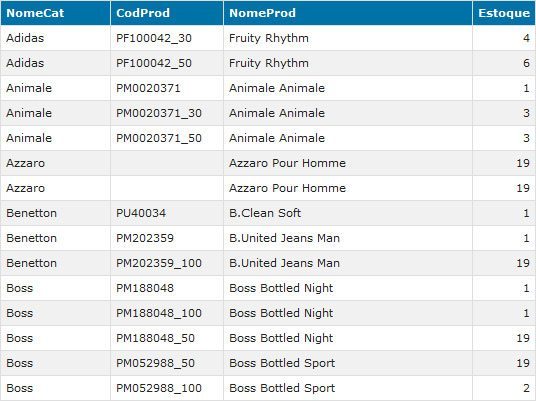
Task: Click the CodProd column header
Action: (x=167, y=13)
